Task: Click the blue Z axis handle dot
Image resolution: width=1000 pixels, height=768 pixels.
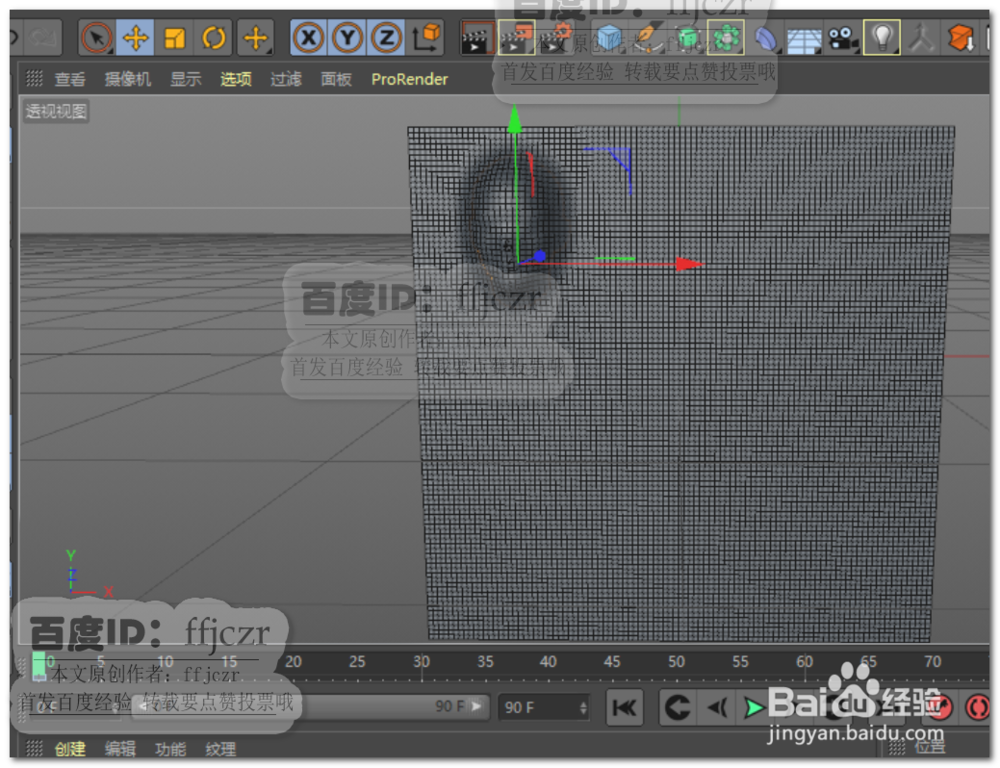Action: click(x=540, y=256)
